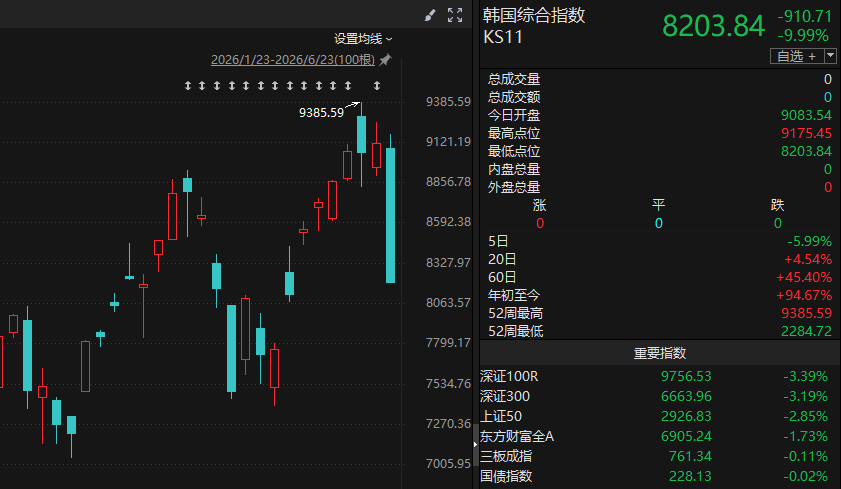Screen dimensions: 841x489
Task: Click the 5日 return -5.99%
Action: tap(809, 241)
